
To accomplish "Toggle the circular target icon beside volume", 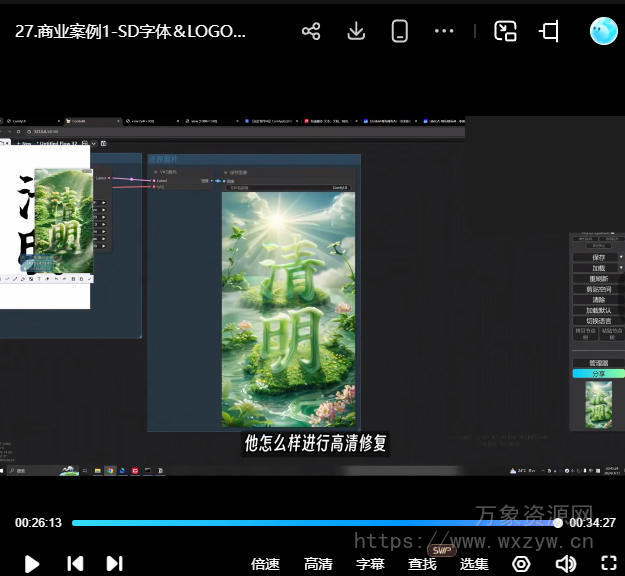I will 521,564.
